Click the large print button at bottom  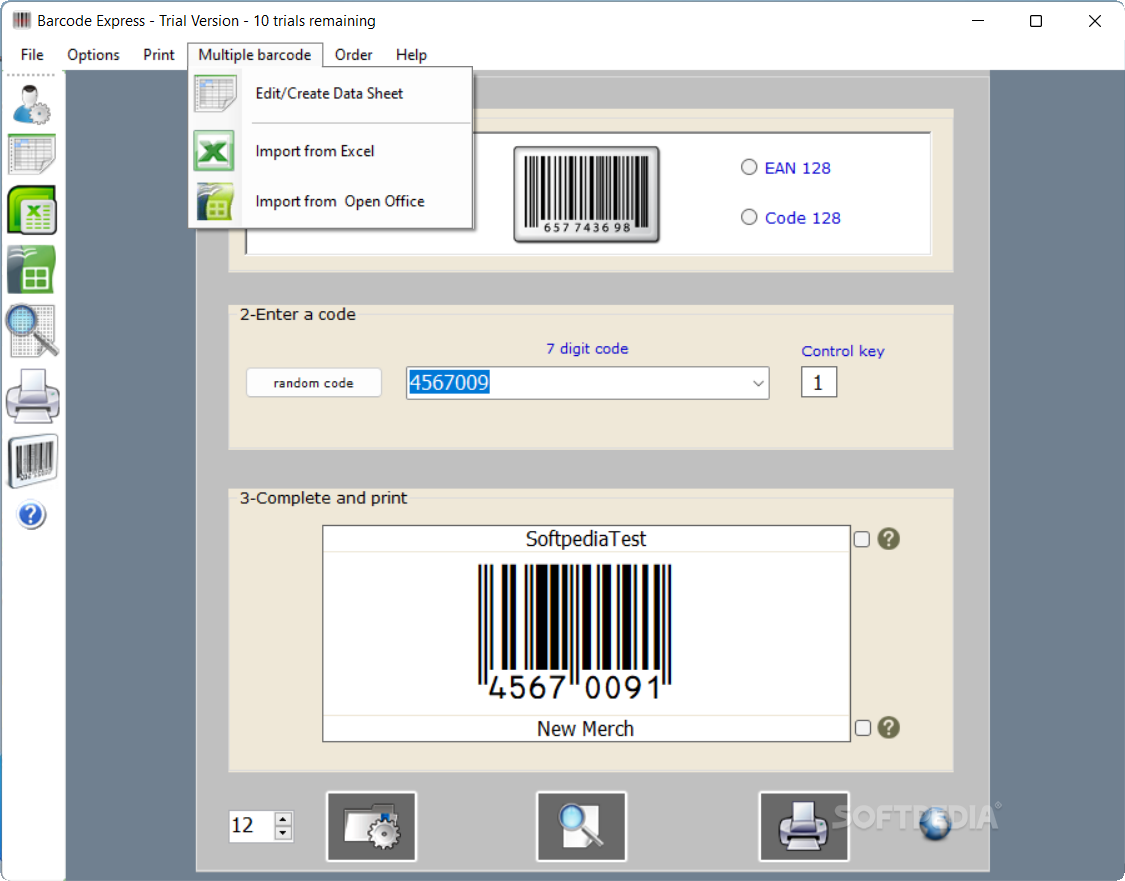click(x=804, y=826)
